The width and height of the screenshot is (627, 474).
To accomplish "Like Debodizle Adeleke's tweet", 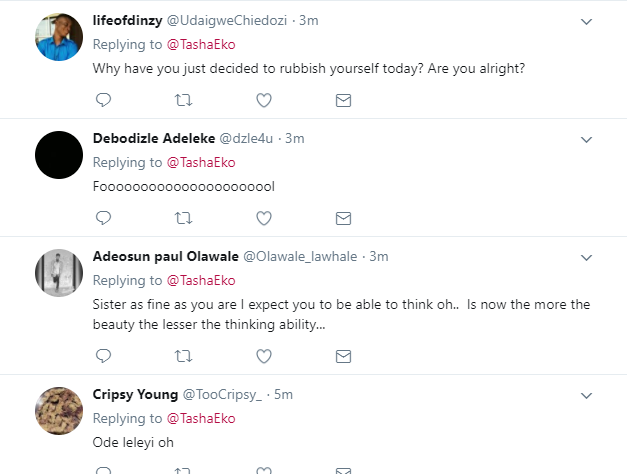I will 264,217.
